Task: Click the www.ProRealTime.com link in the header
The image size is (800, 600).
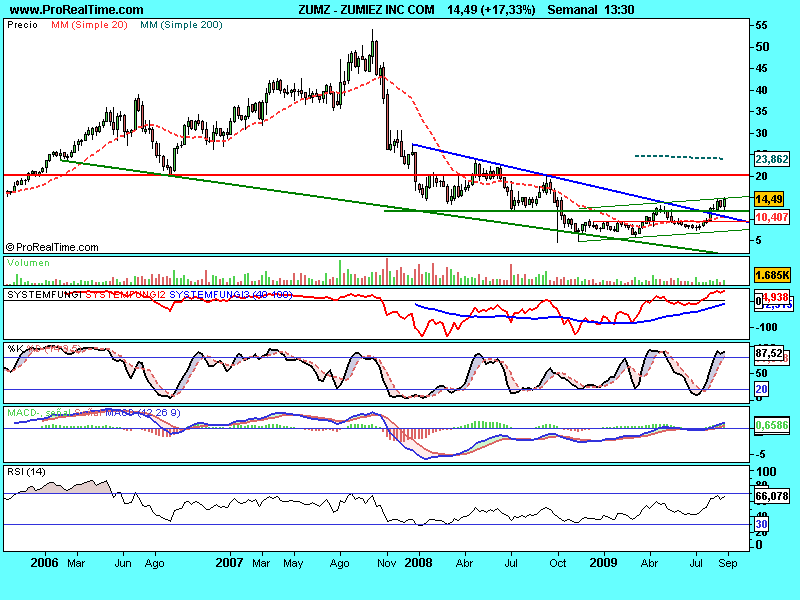Action: (77, 10)
